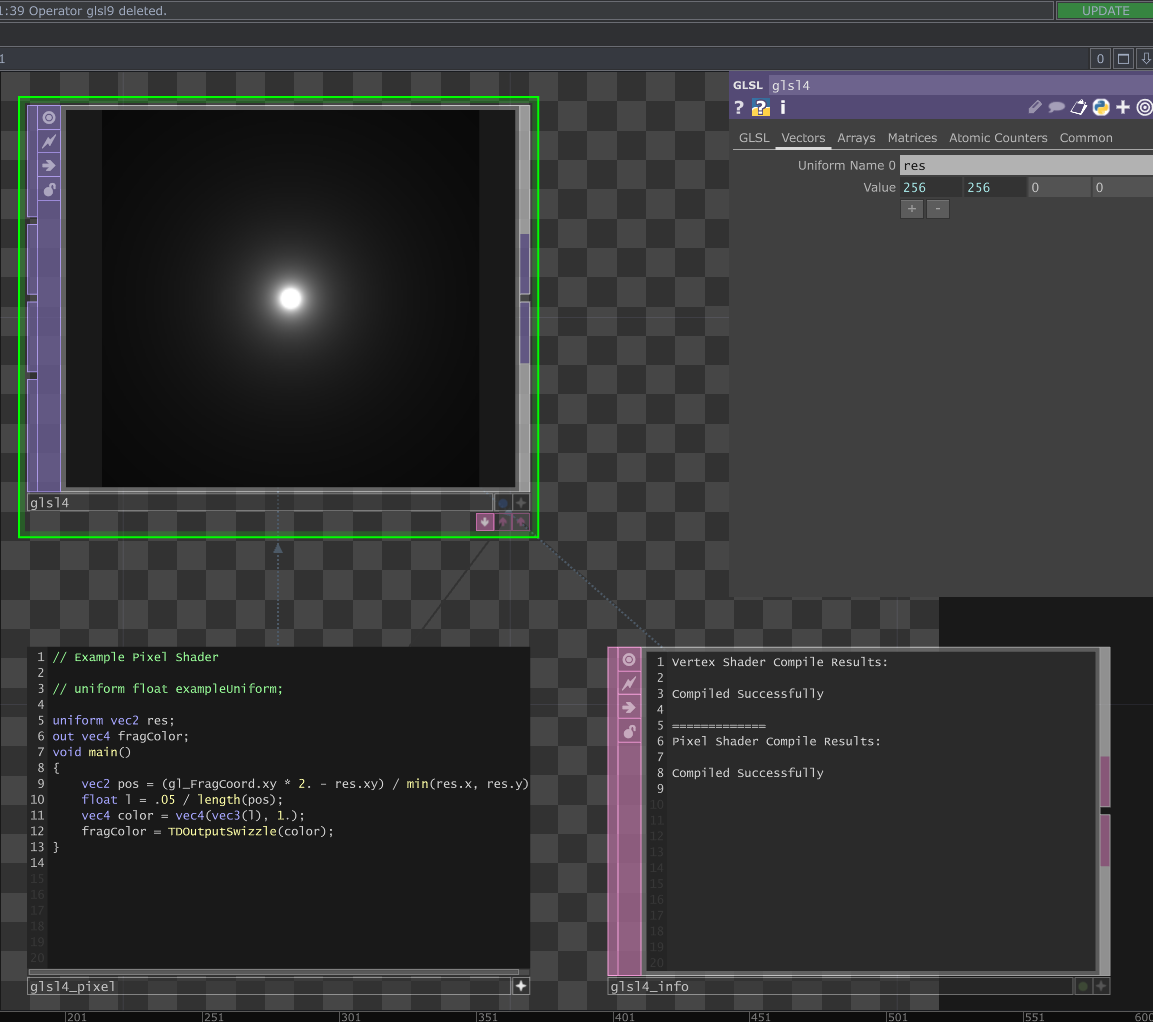Switch to the Matrices tab
1153x1022 pixels.
(x=912, y=138)
